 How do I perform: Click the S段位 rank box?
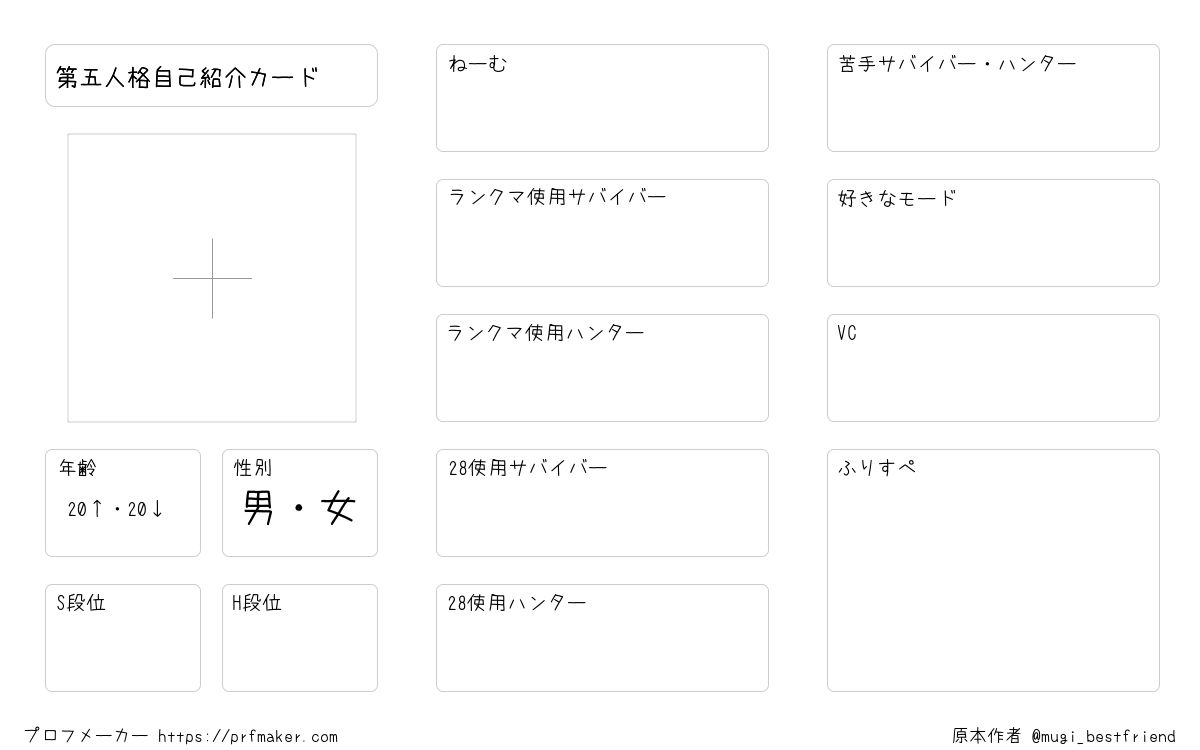[123, 638]
